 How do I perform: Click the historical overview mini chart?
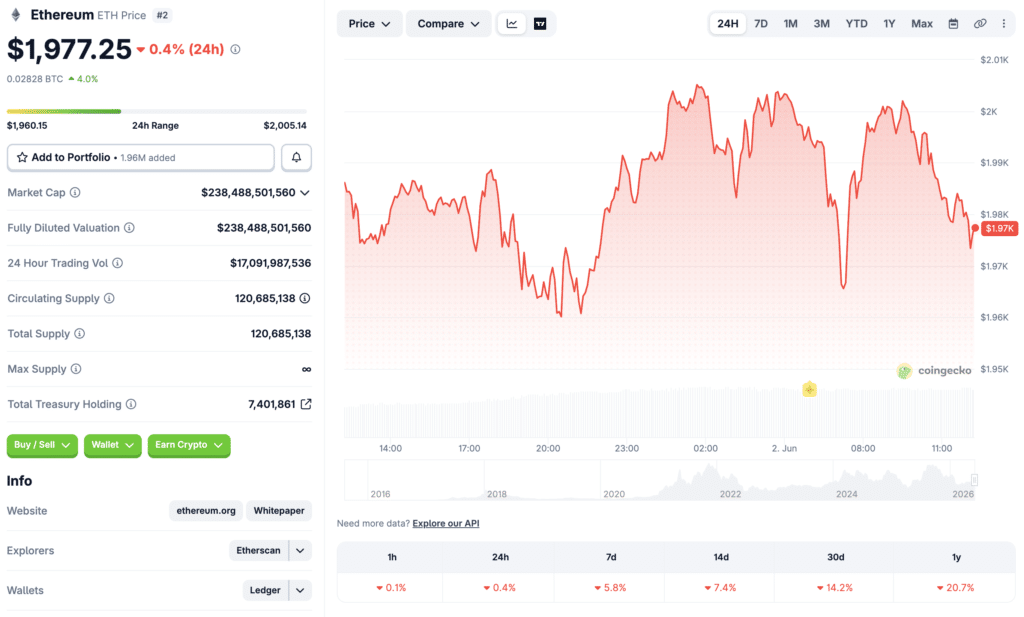coord(659,480)
